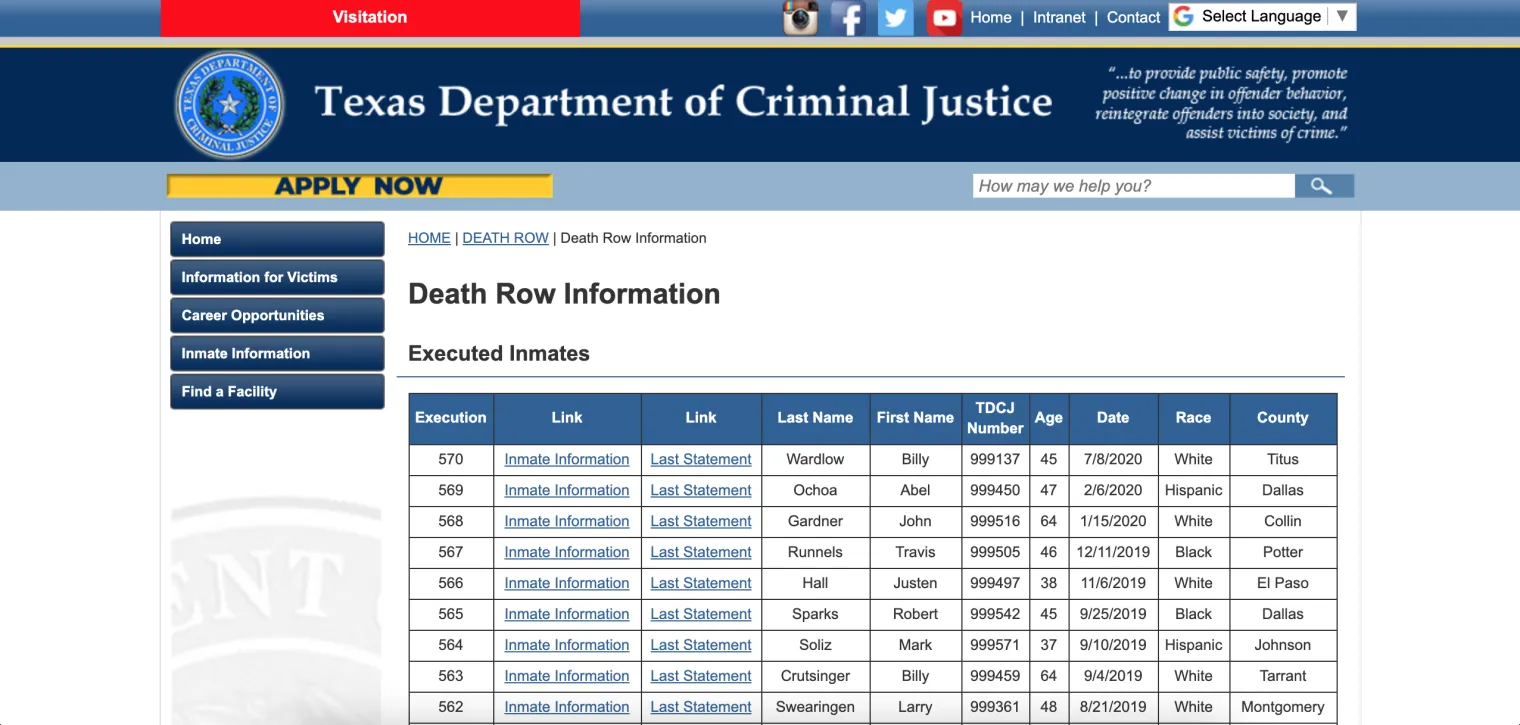
Task: Click the magnifying glass search button
Action: click(x=1324, y=186)
